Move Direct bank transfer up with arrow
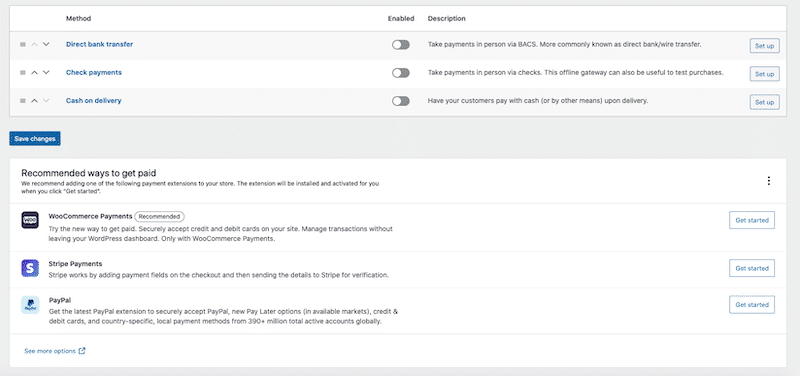 pyautogui.click(x=34, y=44)
